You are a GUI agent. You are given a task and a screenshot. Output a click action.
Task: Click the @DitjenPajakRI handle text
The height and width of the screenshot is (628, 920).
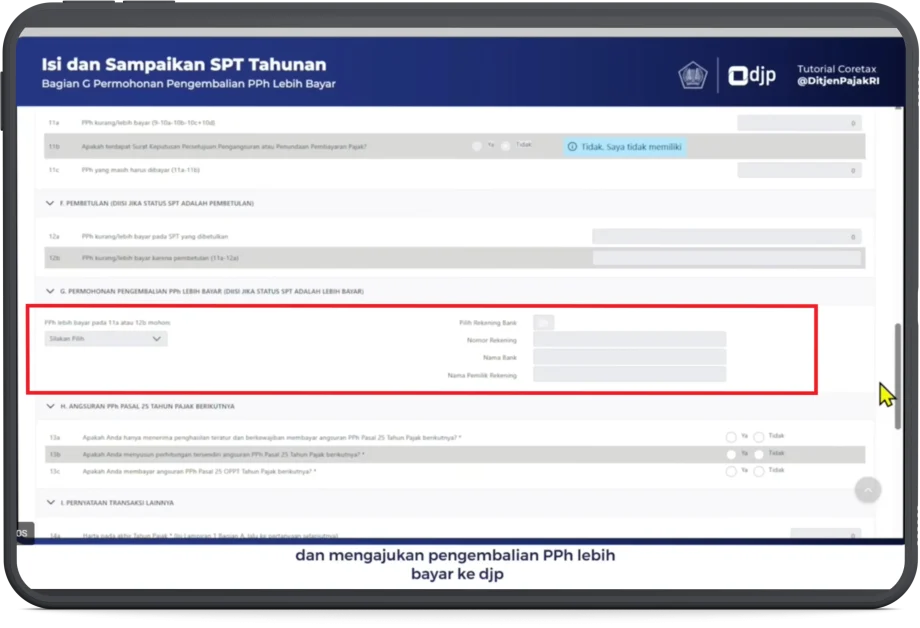pos(836,83)
